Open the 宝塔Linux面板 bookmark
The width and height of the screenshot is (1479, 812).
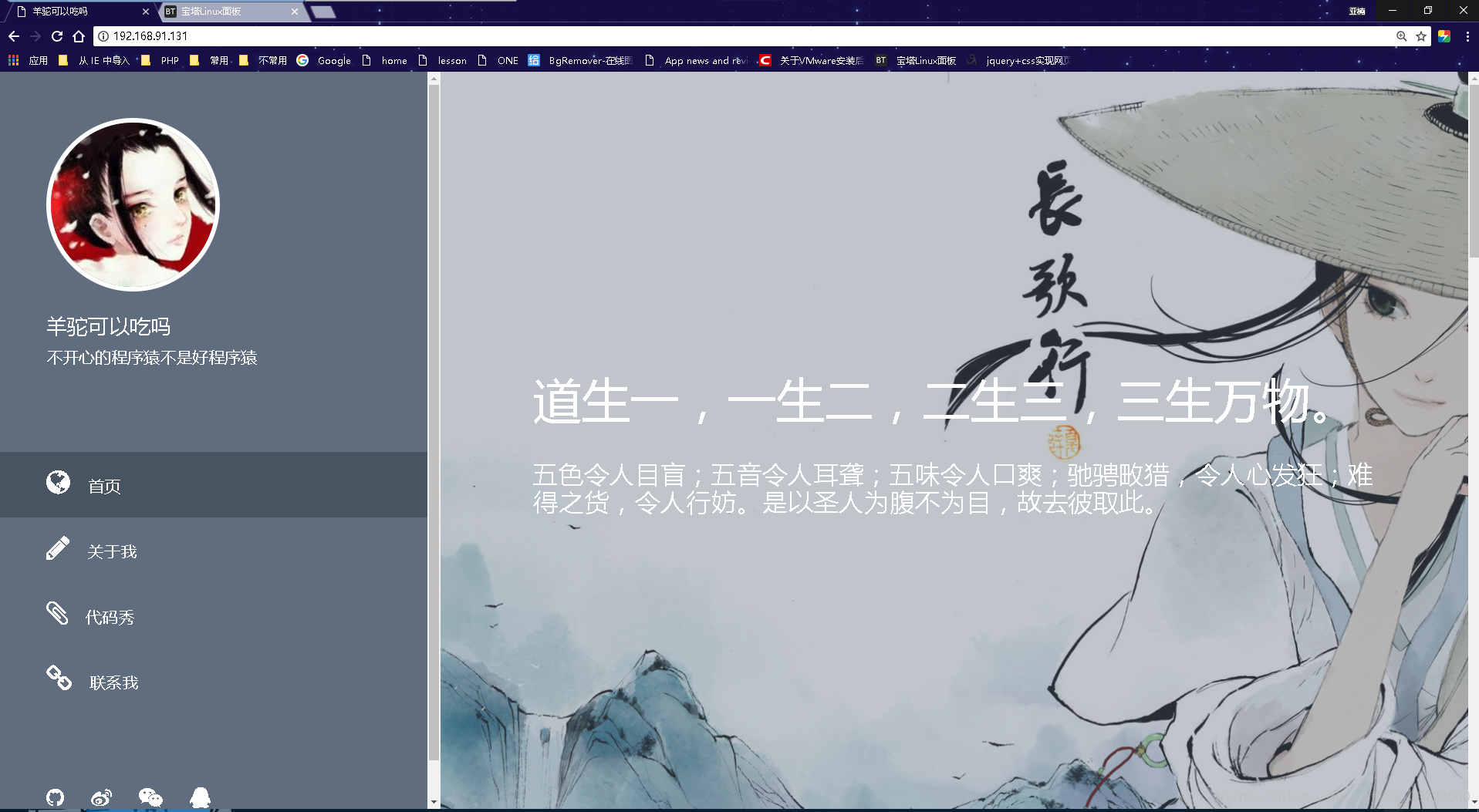pyautogui.click(x=916, y=60)
